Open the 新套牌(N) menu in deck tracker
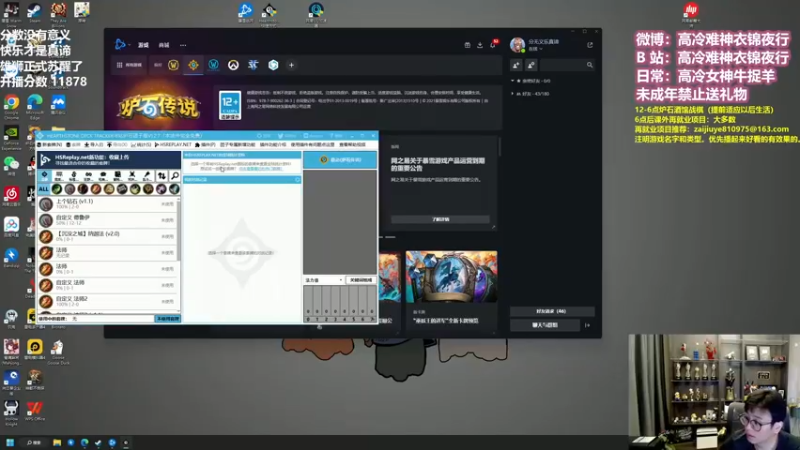 tap(50, 145)
